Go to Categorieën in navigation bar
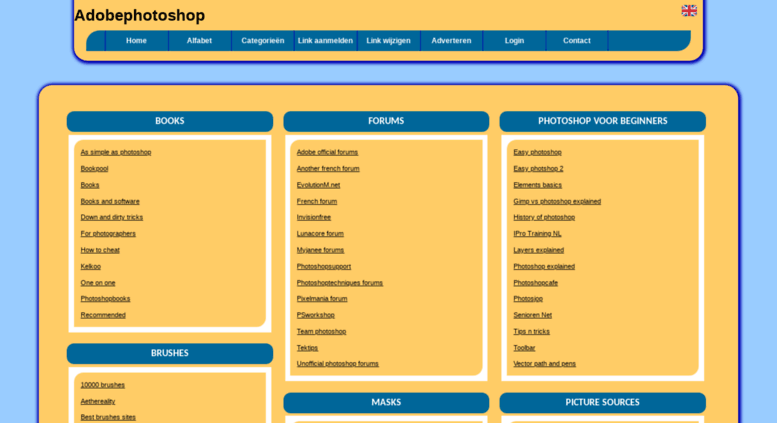This screenshot has height=423, width=777. [x=263, y=41]
